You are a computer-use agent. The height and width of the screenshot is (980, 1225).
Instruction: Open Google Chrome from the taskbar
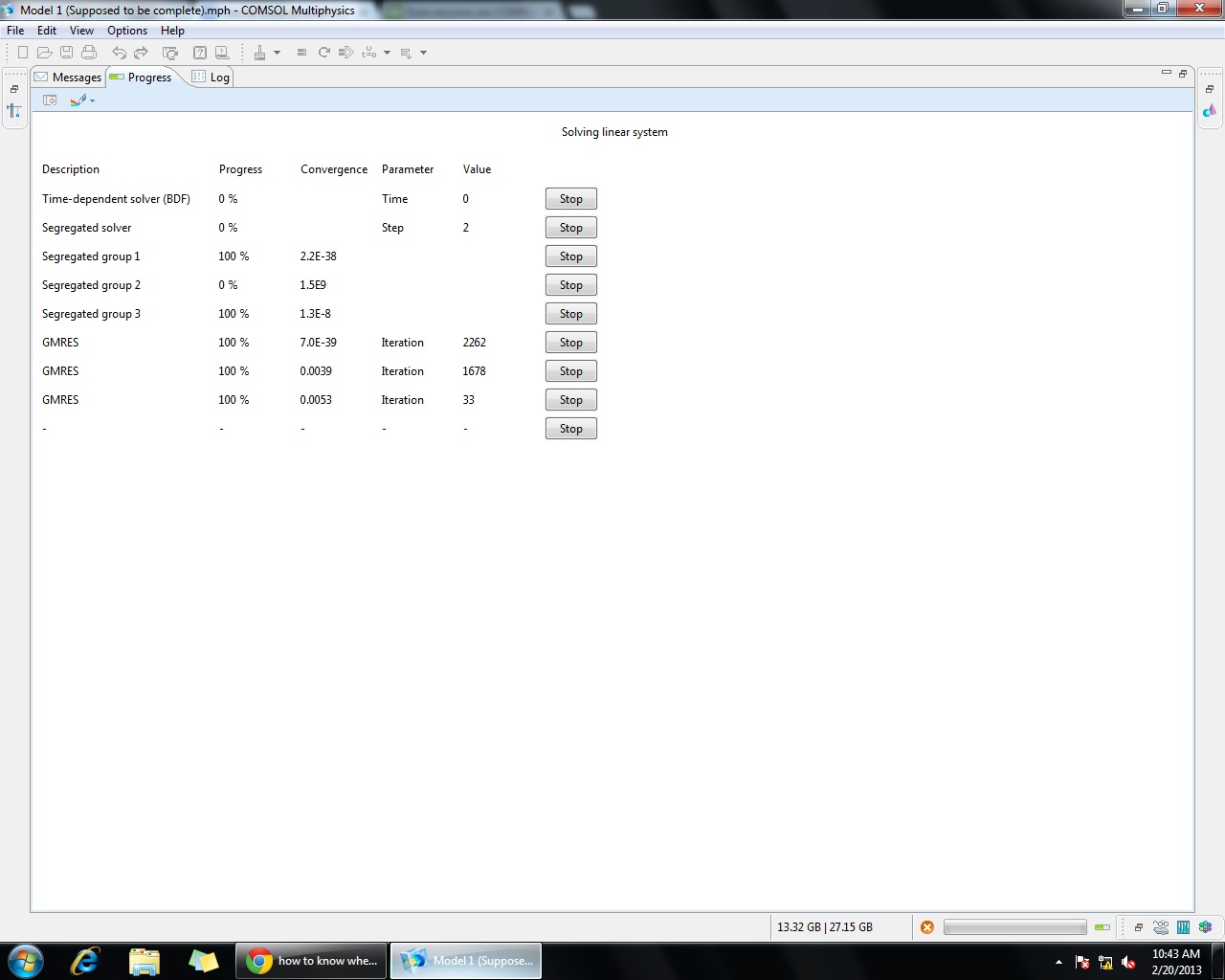pyautogui.click(x=312, y=961)
